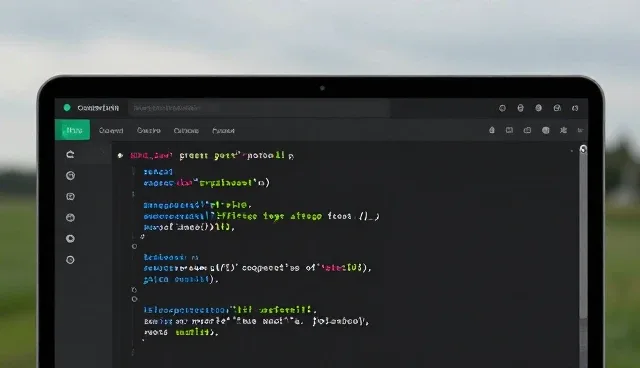
Task: Click the lock-shaped icon in second toolbar row
Action: (x=492, y=130)
